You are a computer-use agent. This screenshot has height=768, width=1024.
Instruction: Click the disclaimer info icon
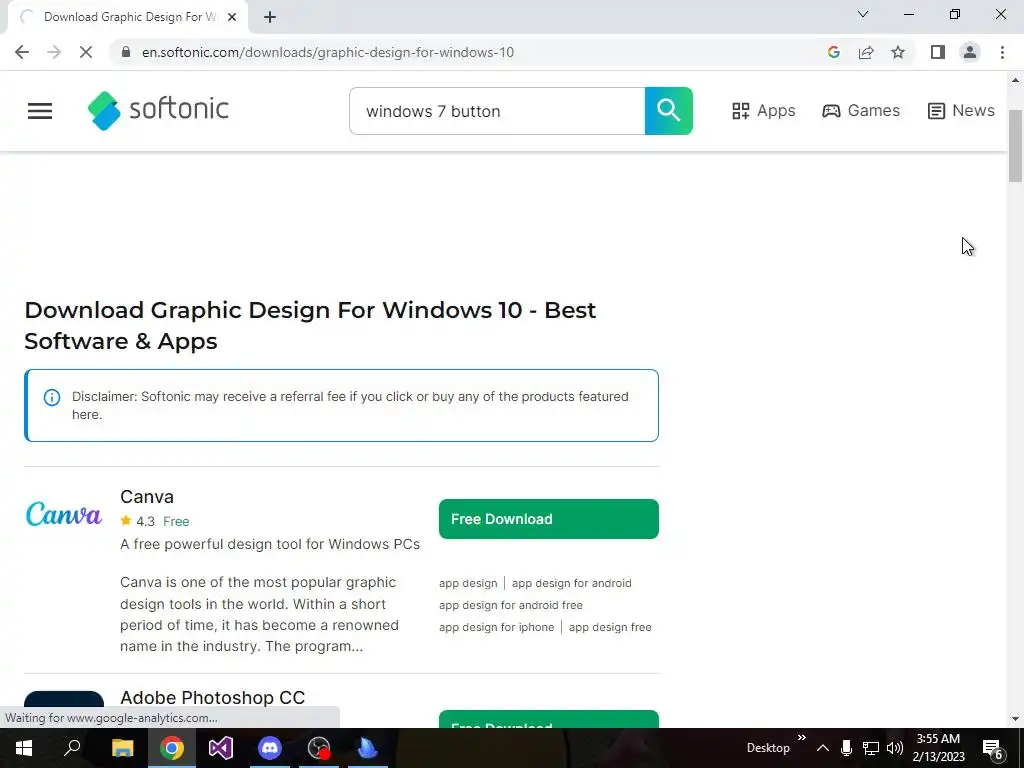click(52, 397)
